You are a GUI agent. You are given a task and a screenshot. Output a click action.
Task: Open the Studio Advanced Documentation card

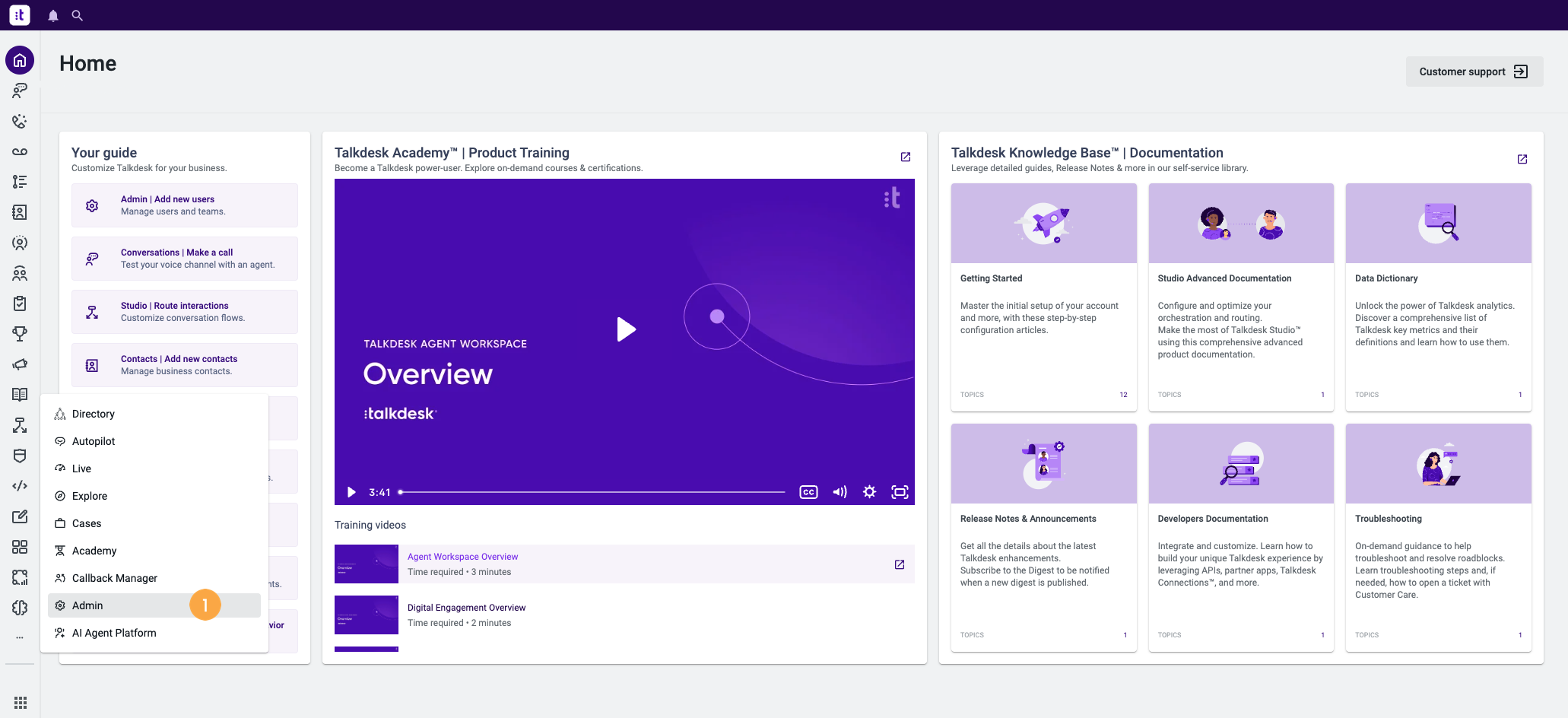click(1241, 297)
